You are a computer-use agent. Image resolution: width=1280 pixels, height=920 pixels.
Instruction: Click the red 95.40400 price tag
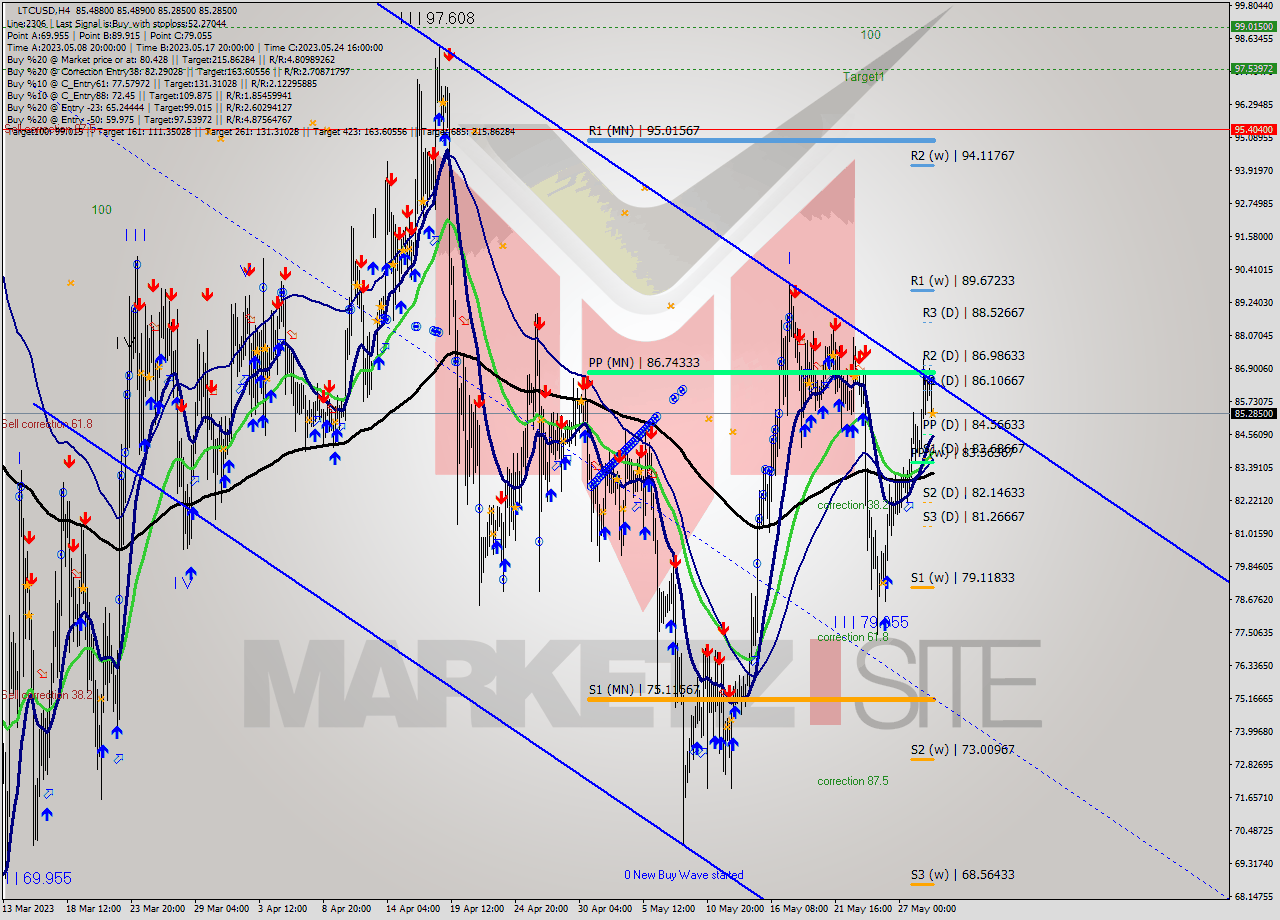1253,129
